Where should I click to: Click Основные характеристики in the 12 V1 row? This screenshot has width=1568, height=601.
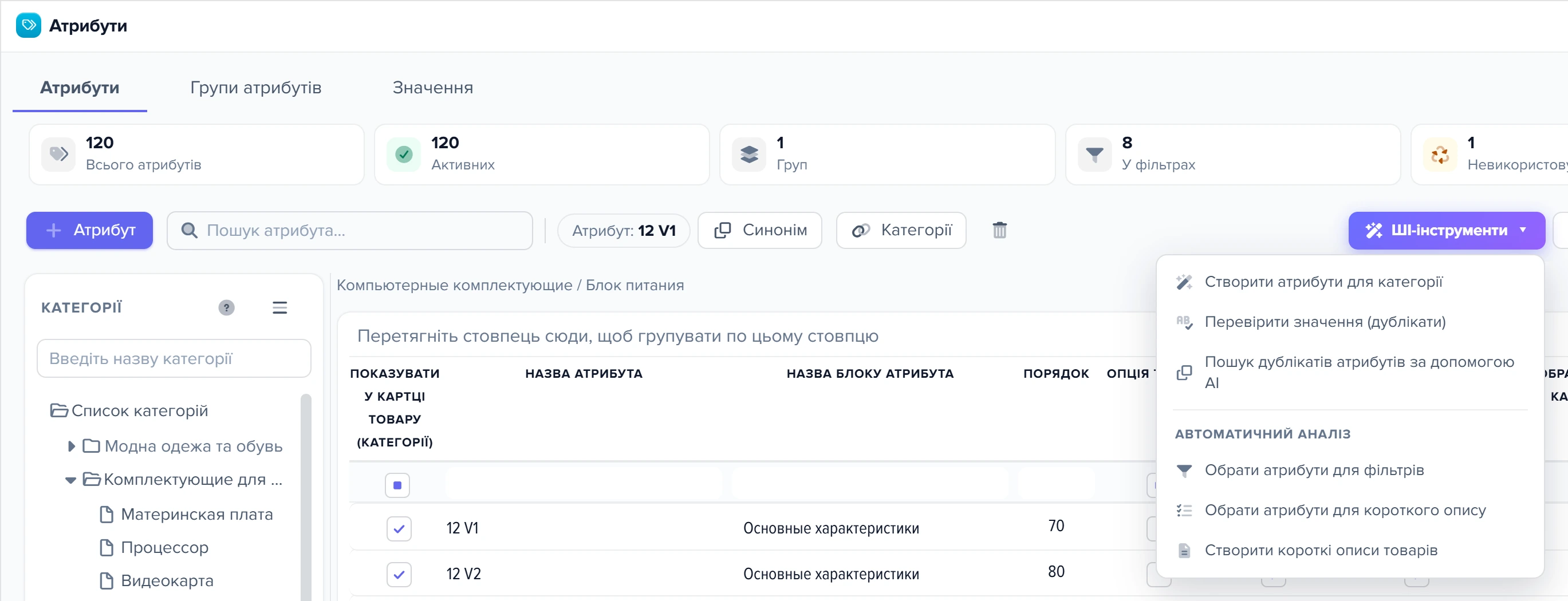pos(831,529)
